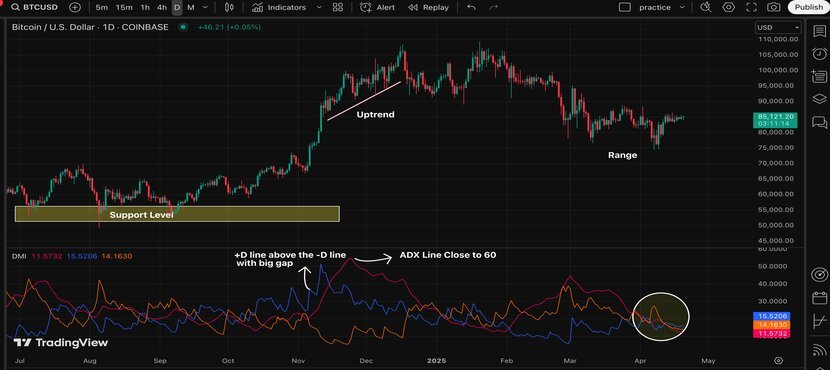Screen dimensions: 830x370
Task: Start bar Replay mode
Action: pos(429,7)
